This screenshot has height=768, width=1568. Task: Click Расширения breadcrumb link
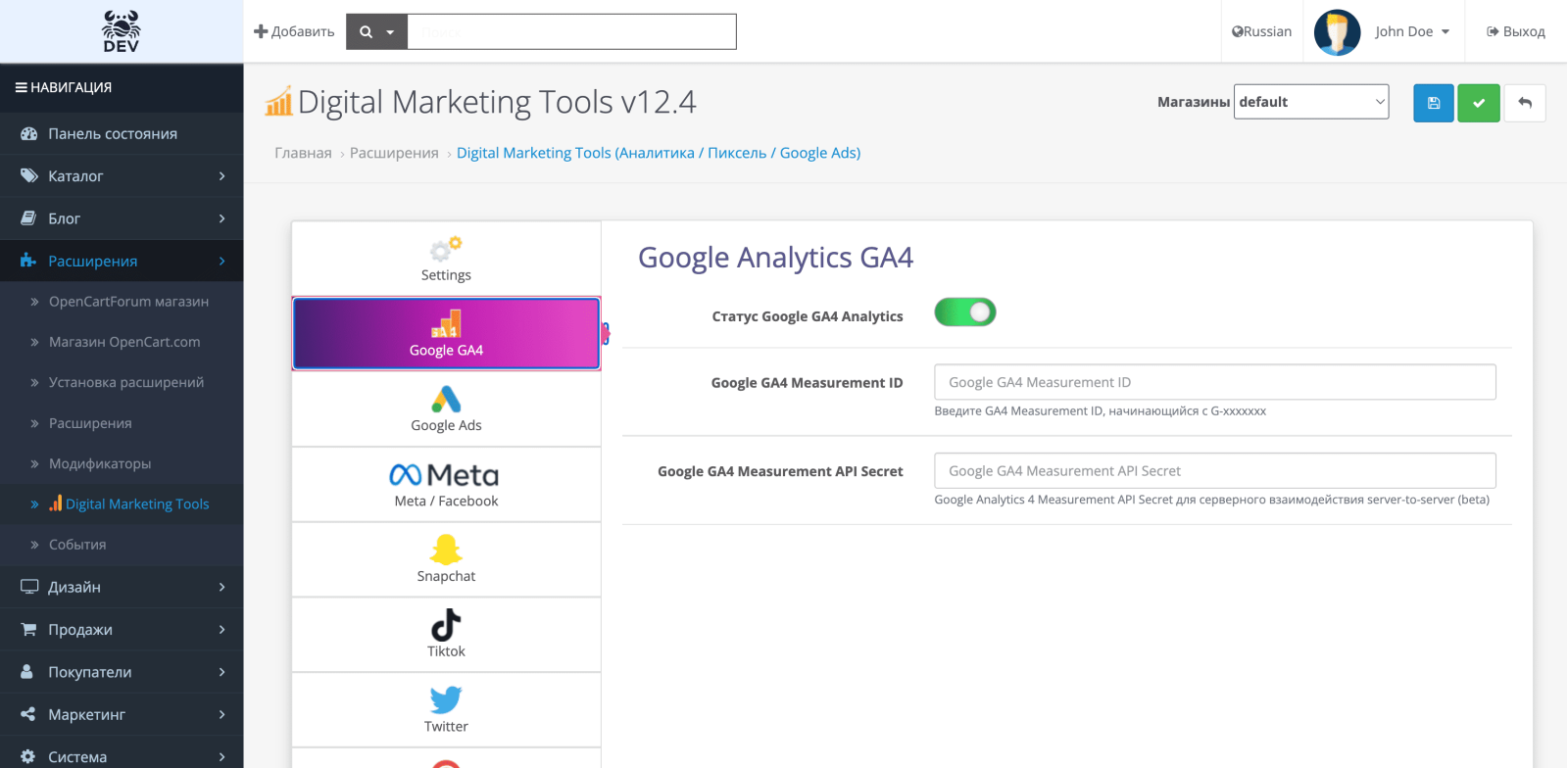pyautogui.click(x=394, y=153)
